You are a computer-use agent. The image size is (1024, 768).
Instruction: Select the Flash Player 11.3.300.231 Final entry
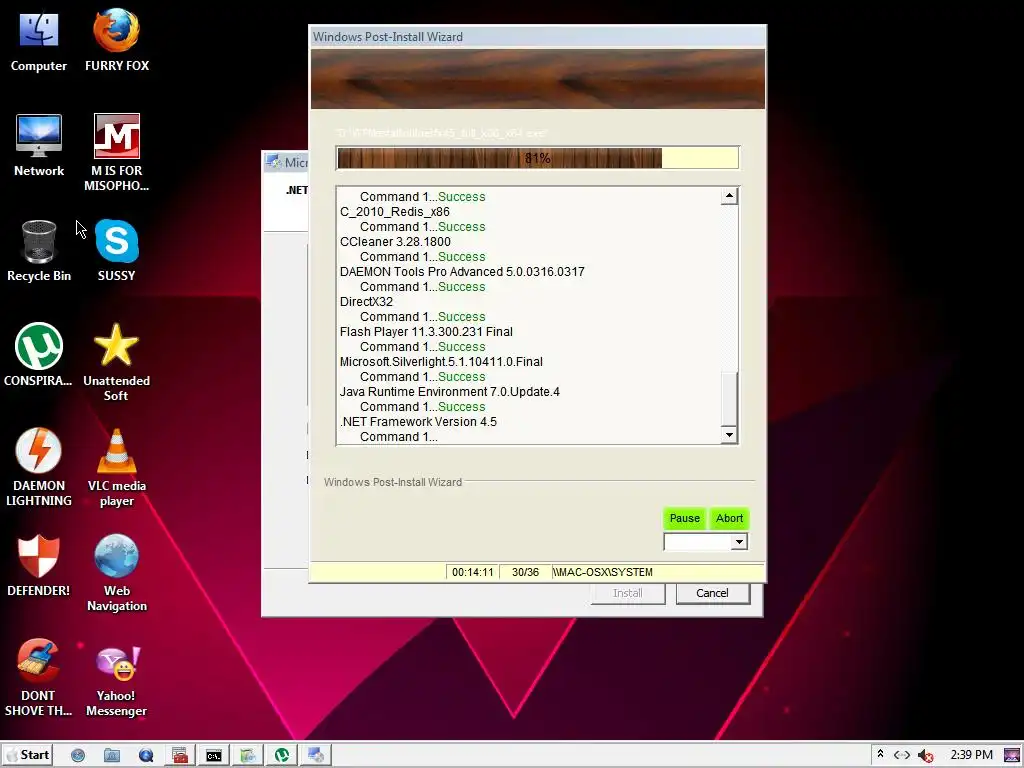(x=426, y=332)
